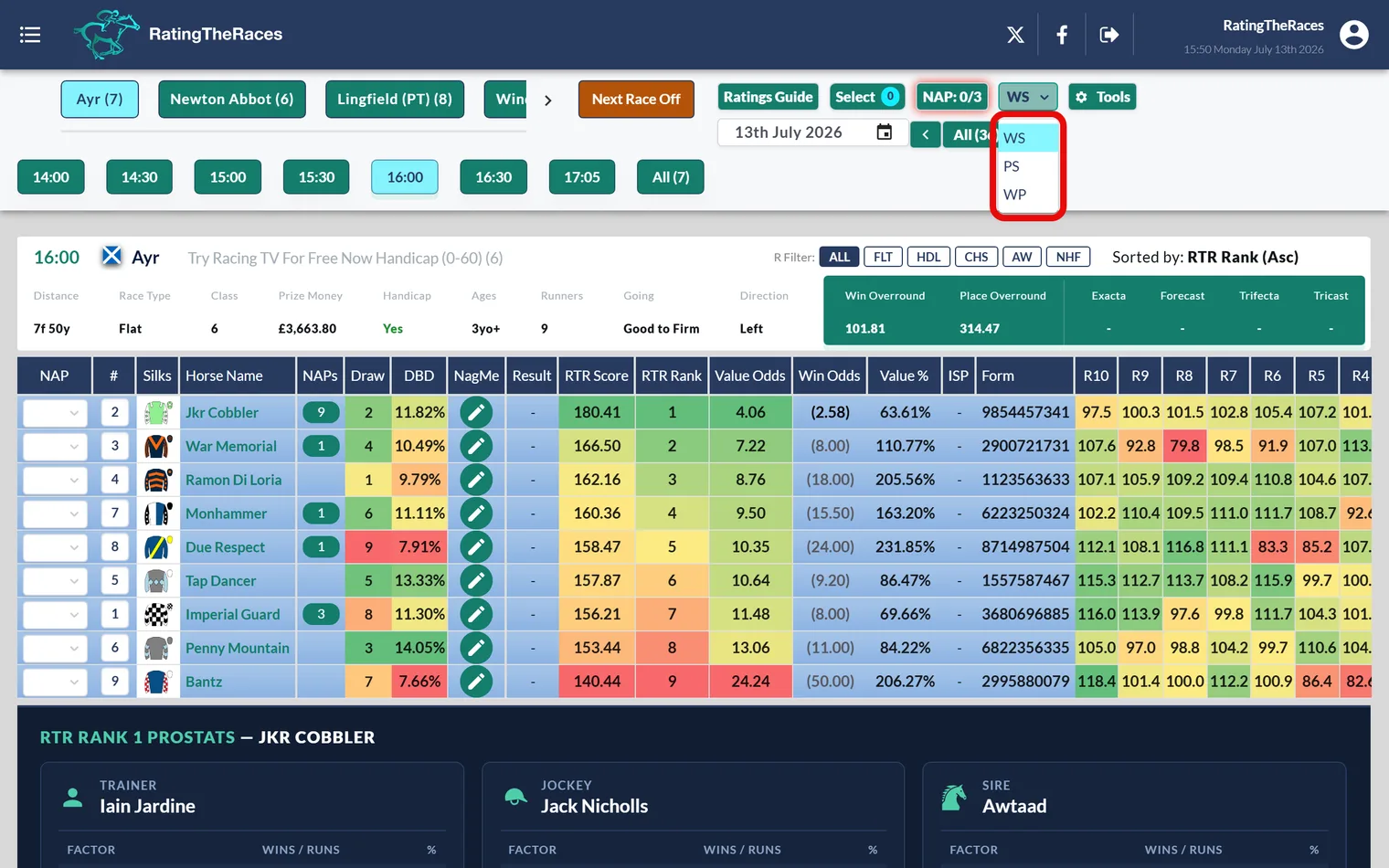
Task: Open NagMe pencil for Bantz
Action: pos(476,682)
